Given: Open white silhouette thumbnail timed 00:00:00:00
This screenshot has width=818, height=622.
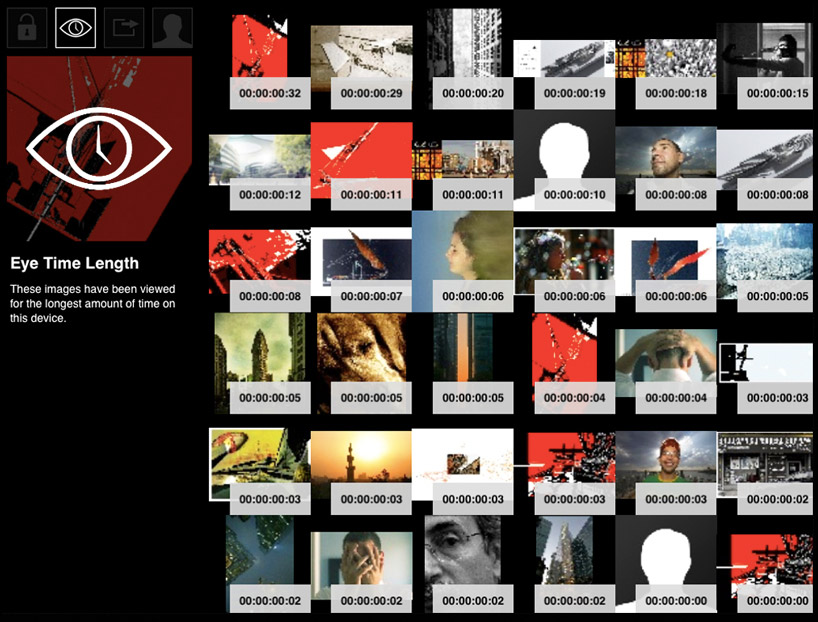Looking at the screenshot, I should (x=666, y=565).
